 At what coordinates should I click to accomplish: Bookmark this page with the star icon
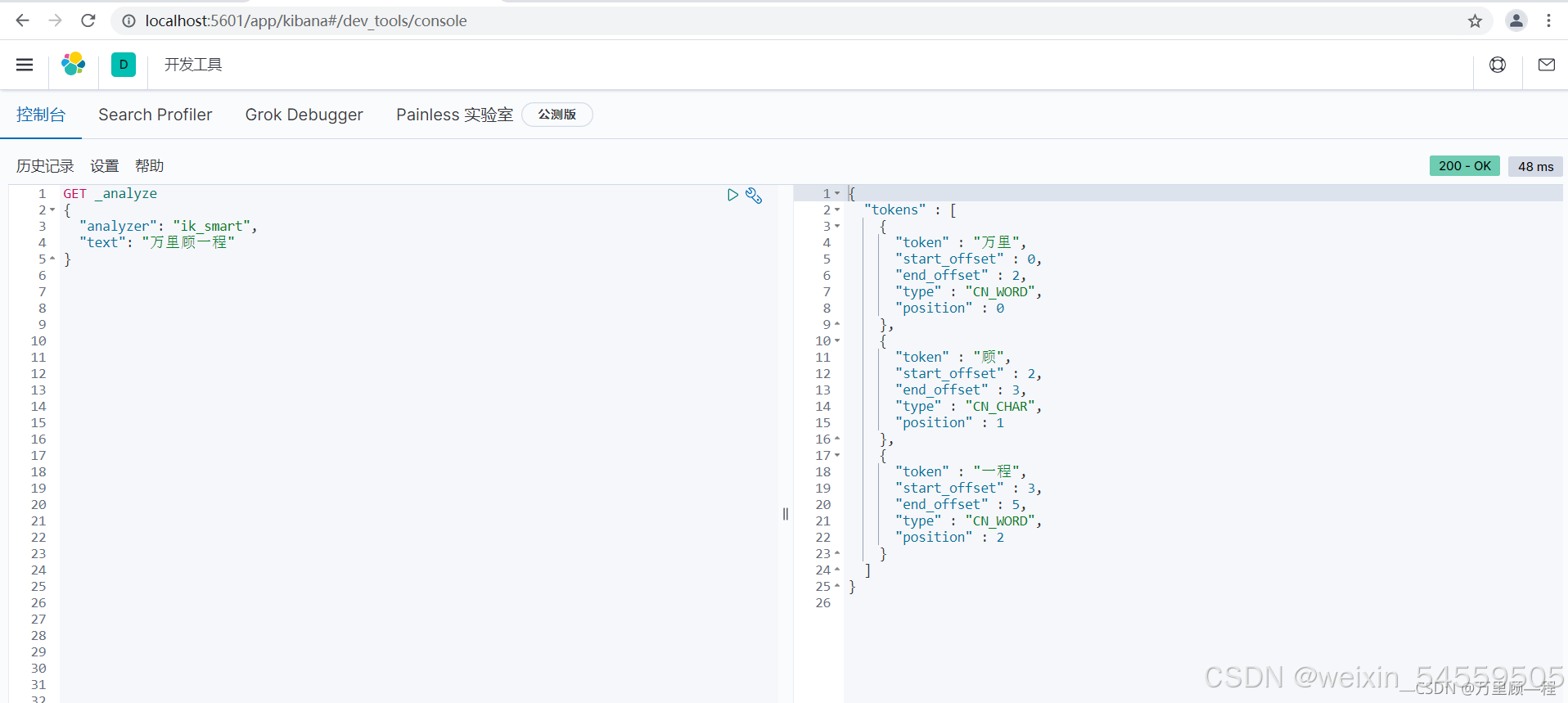(x=1475, y=20)
